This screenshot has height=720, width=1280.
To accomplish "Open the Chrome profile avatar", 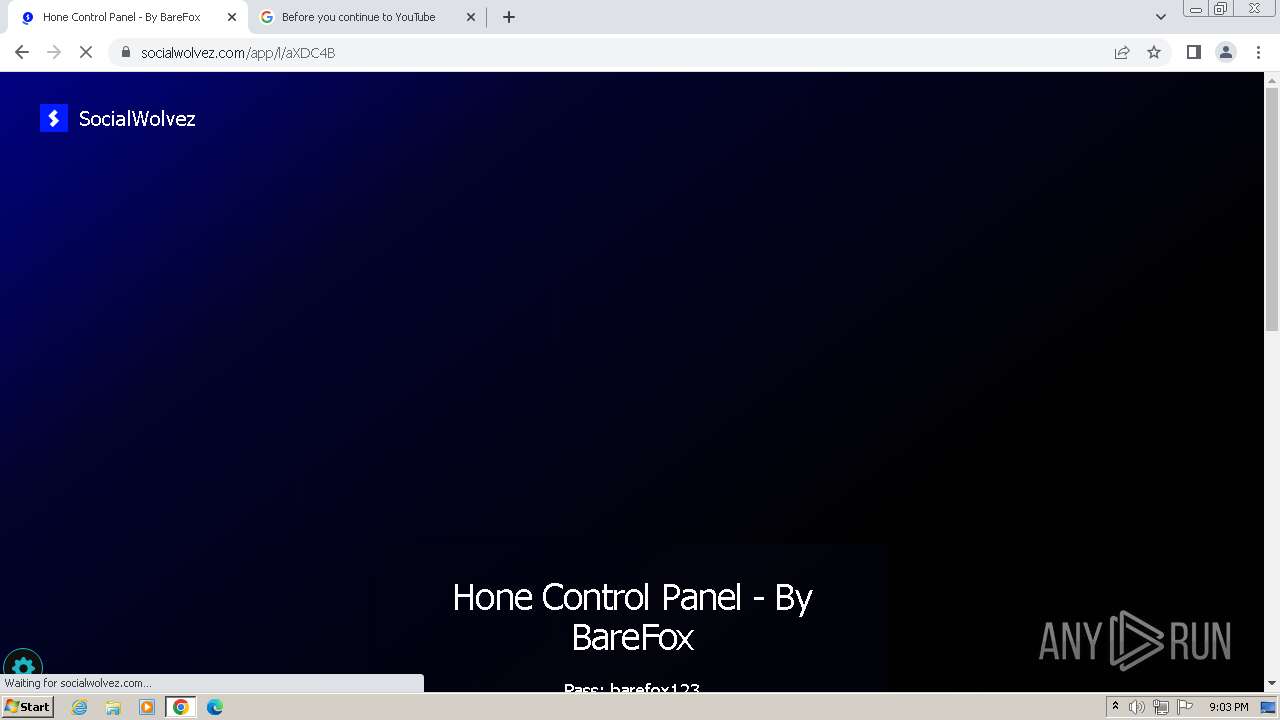I will coord(1226,52).
